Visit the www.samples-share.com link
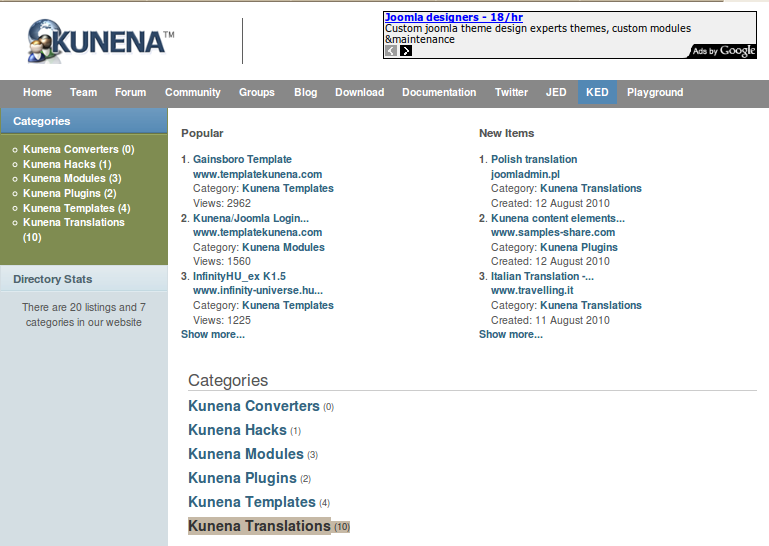The width and height of the screenshot is (769, 546). (x=553, y=232)
